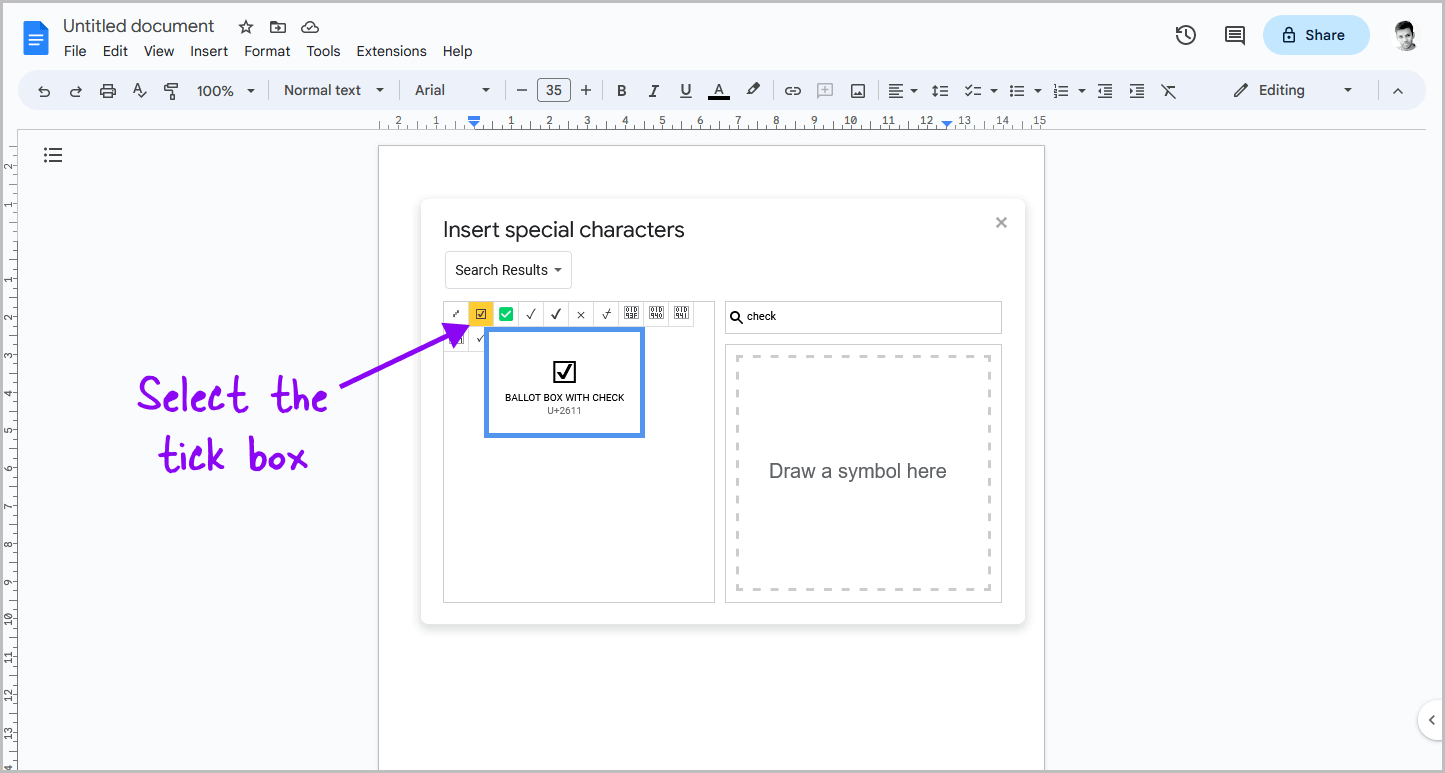The height and width of the screenshot is (773, 1445).
Task: Open the Insert menu
Action: [209, 51]
